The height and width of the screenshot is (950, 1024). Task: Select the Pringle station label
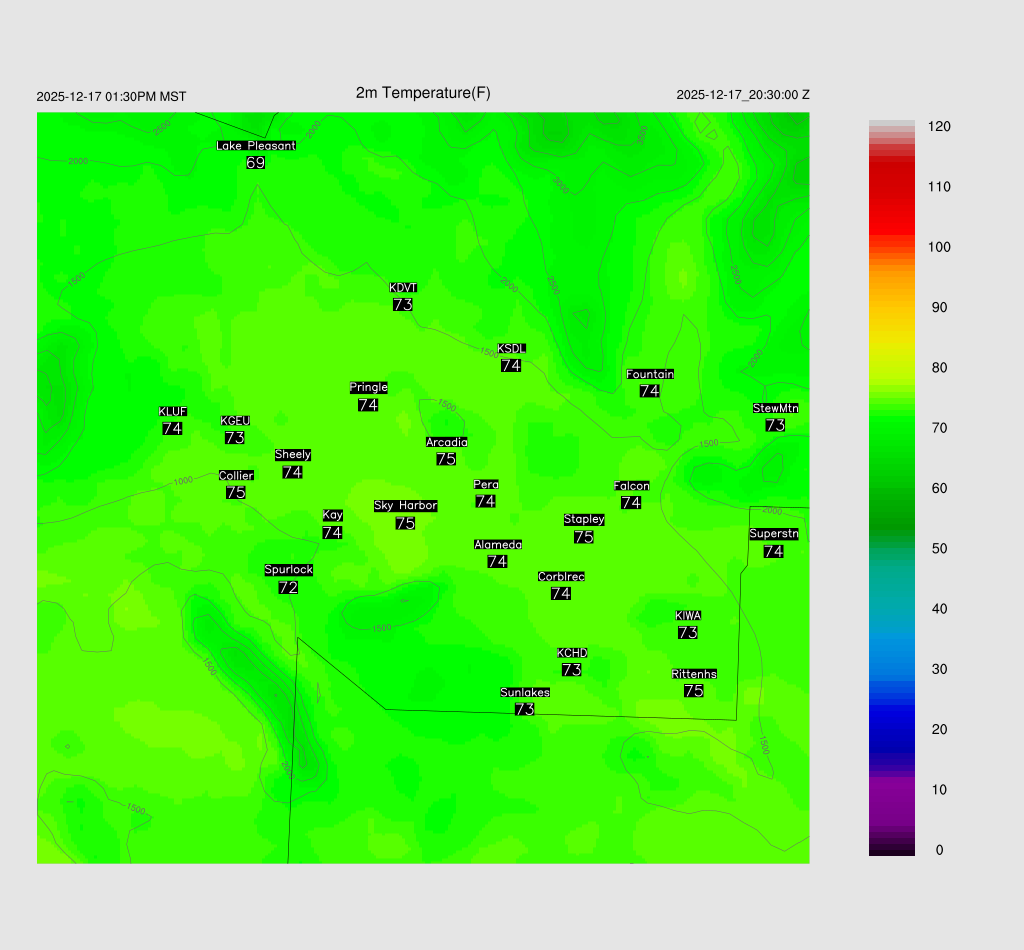tap(368, 388)
